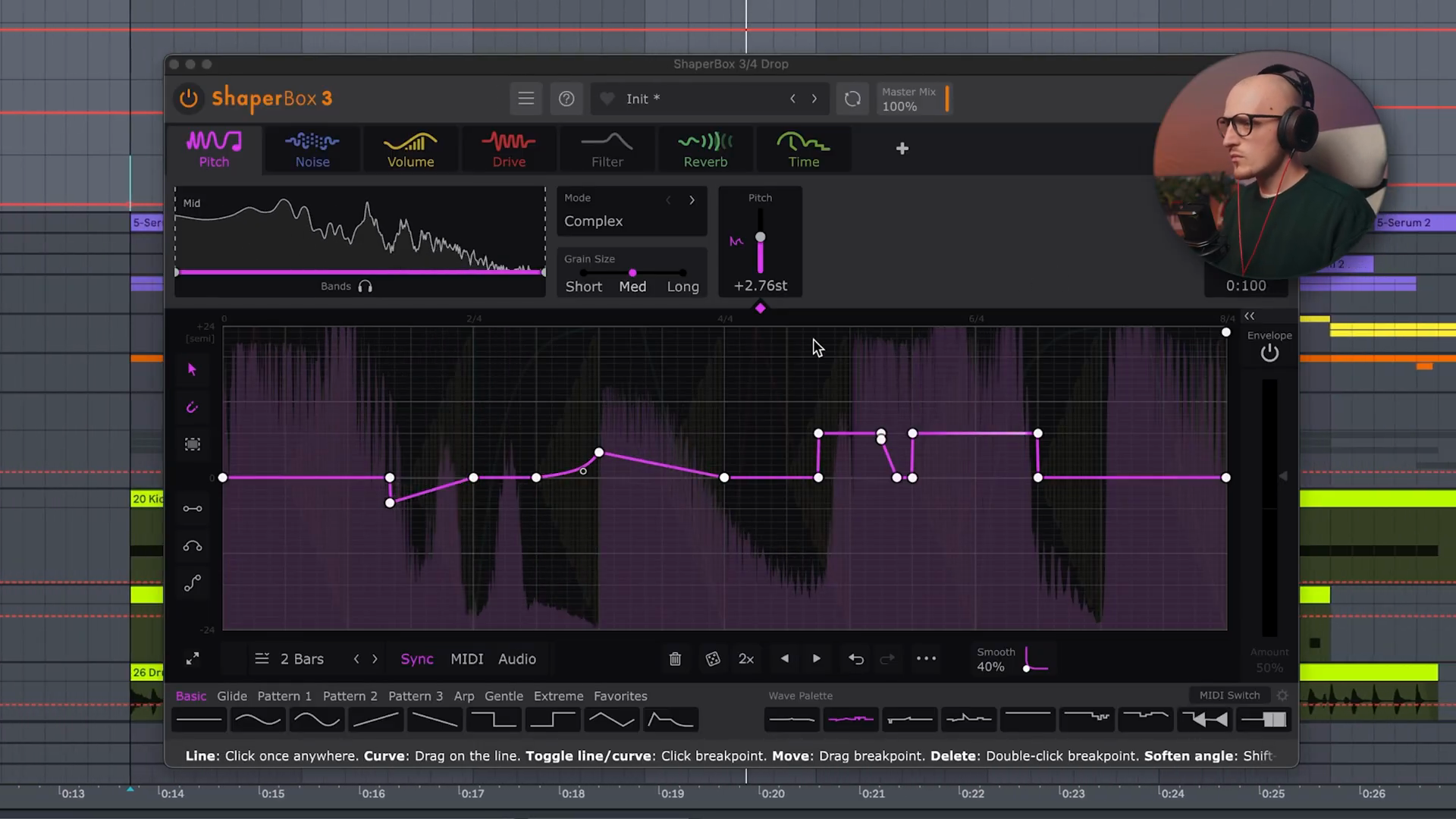Open the Reverb shaper tab
The width and height of the screenshot is (1456, 819).
[705, 149]
